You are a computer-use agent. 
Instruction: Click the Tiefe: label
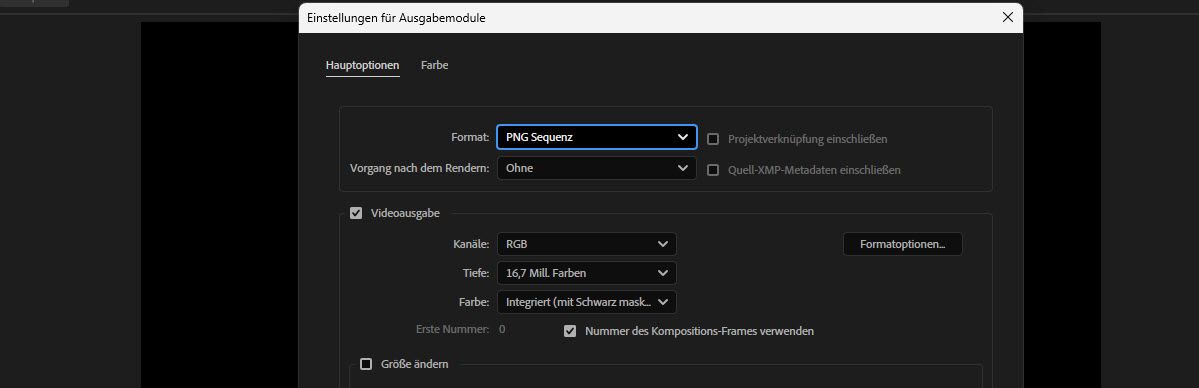point(476,273)
